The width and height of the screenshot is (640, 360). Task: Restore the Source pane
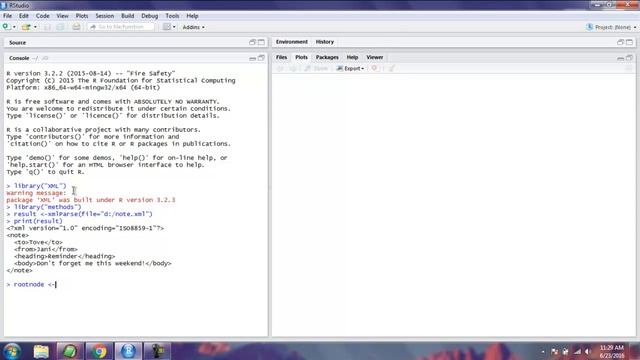click(252, 42)
